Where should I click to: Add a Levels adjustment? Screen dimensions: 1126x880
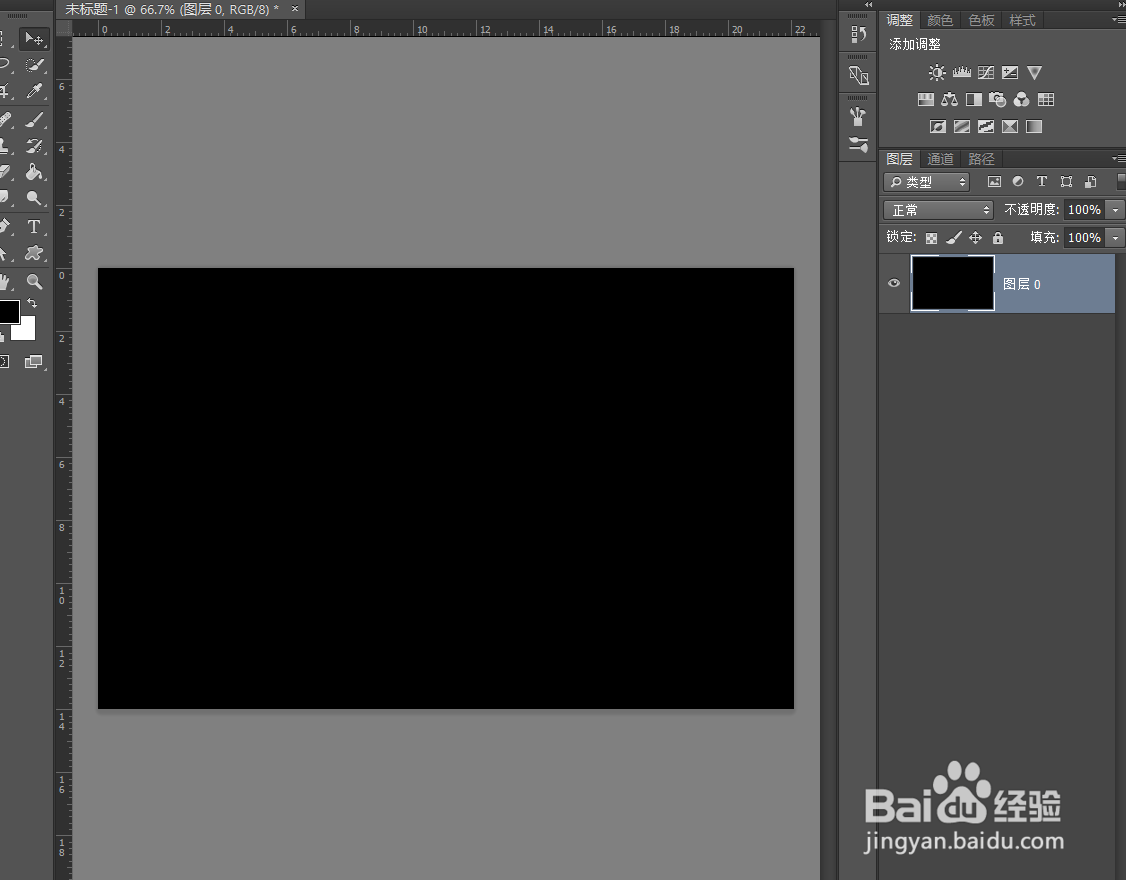point(962,73)
